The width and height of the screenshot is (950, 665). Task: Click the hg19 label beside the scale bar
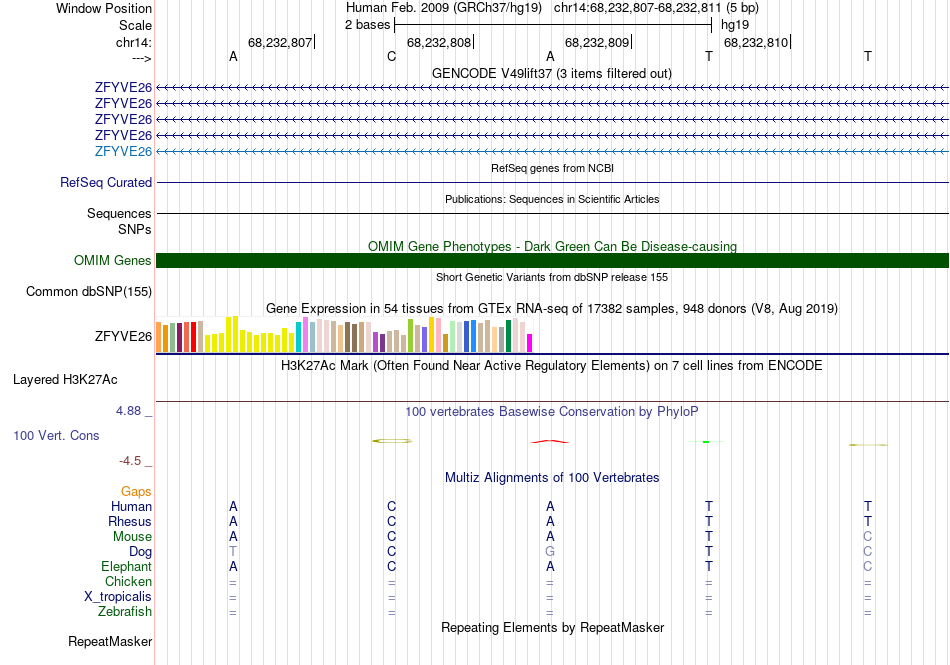pyautogui.click(x=735, y=25)
